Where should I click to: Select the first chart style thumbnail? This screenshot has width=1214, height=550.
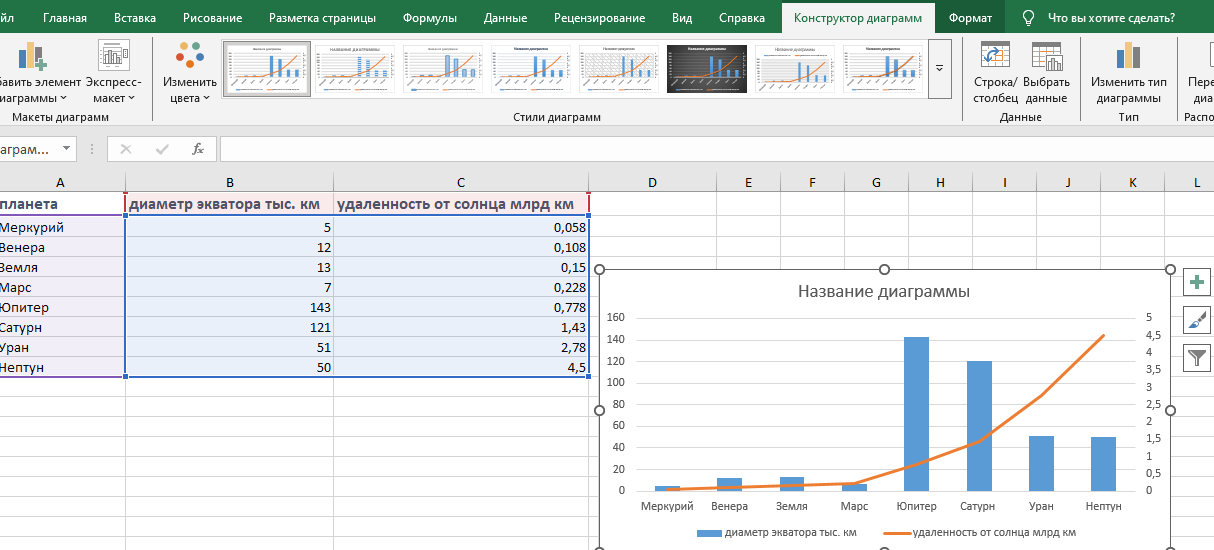266,69
